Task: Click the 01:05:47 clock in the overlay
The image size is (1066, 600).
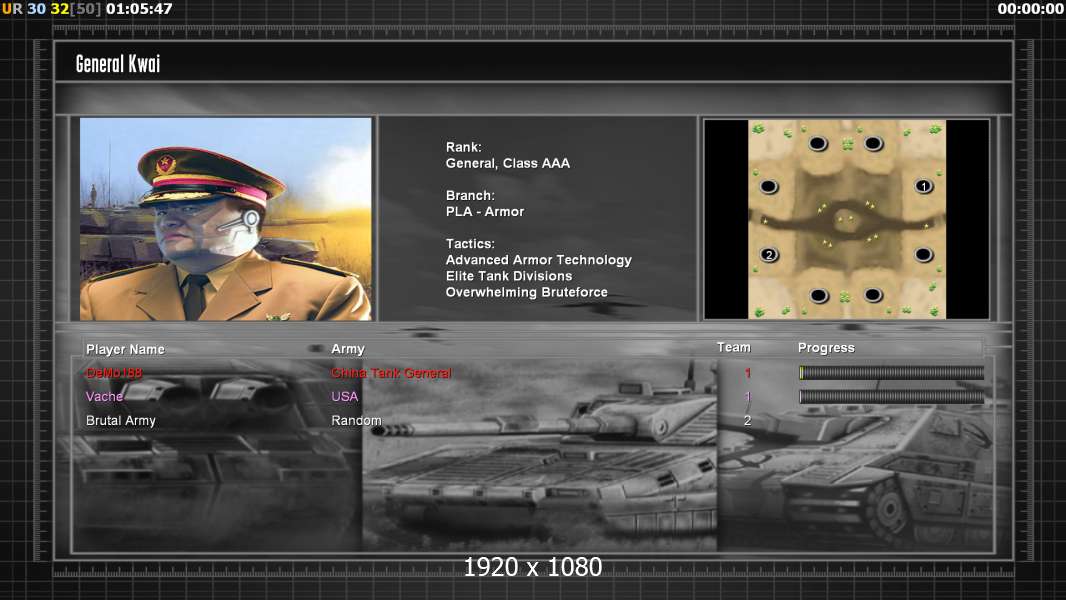Action: [x=139, y=9]
